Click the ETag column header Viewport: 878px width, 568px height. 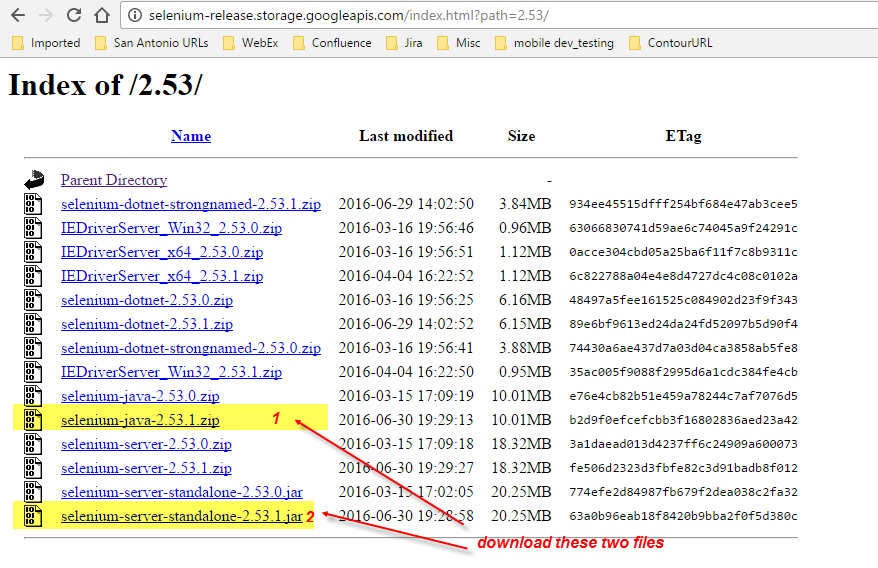[x=683, y=136]
